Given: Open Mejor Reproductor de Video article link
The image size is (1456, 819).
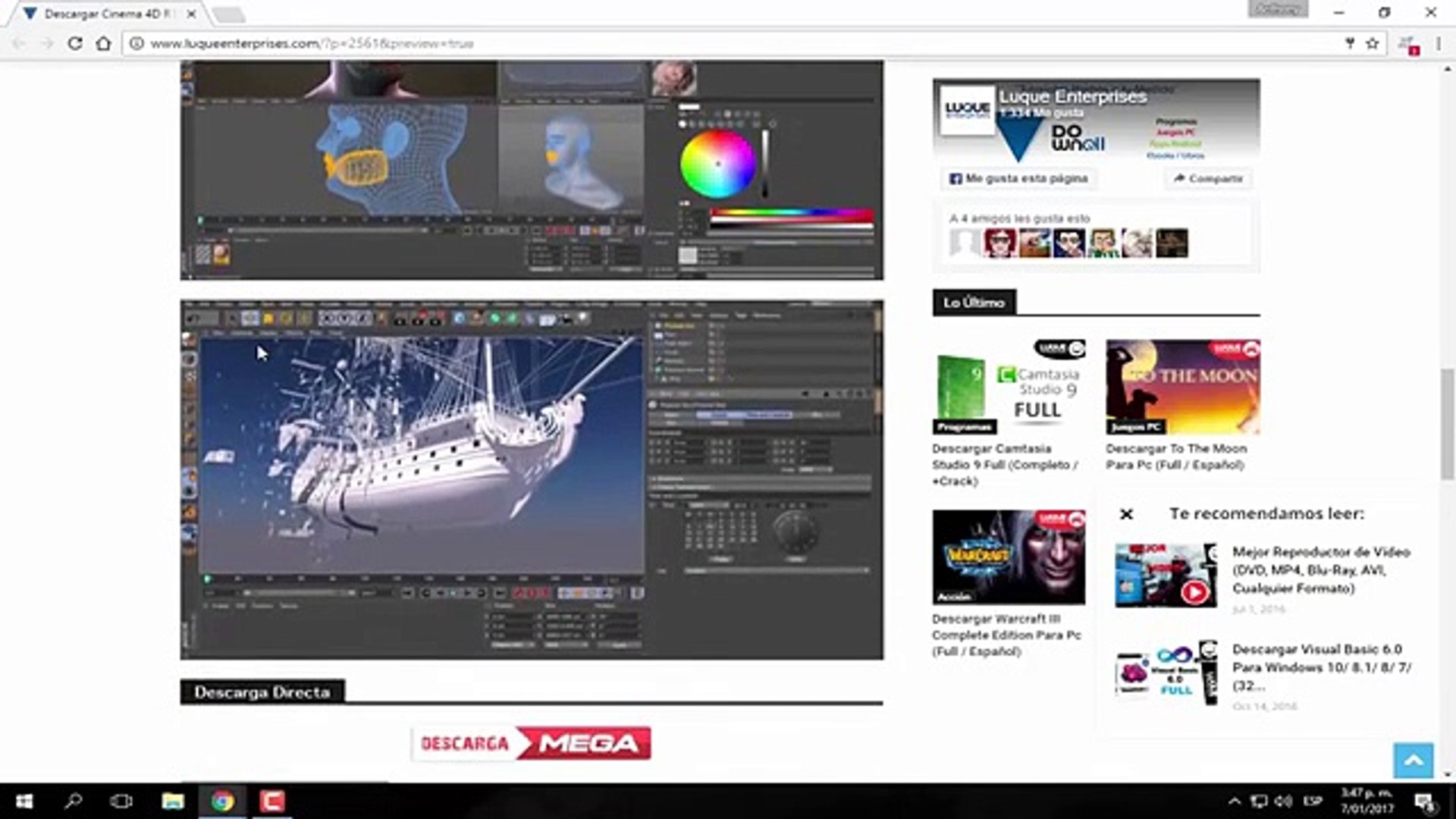Looking at the screenshot, I should click(1321, 570).
